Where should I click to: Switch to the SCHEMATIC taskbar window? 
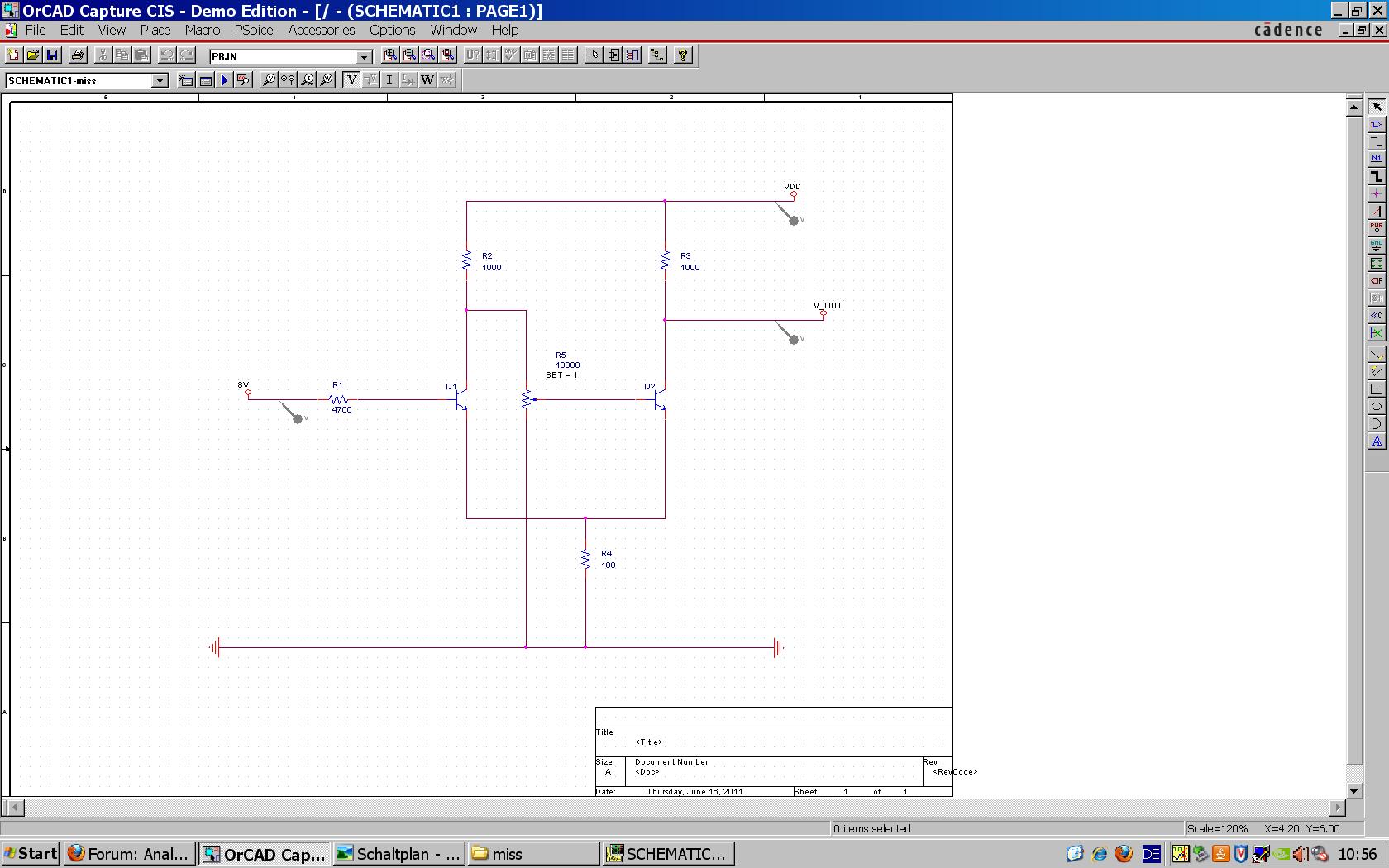click(669, 854)
